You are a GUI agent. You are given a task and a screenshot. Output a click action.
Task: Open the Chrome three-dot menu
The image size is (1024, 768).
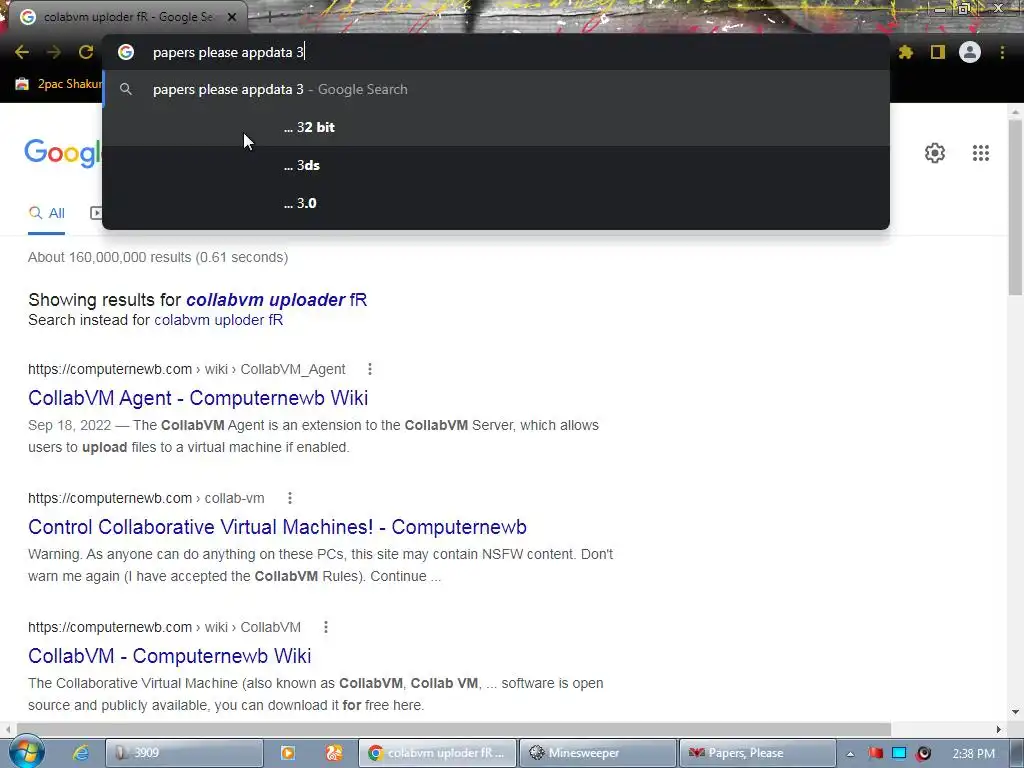click(1002, 52)
